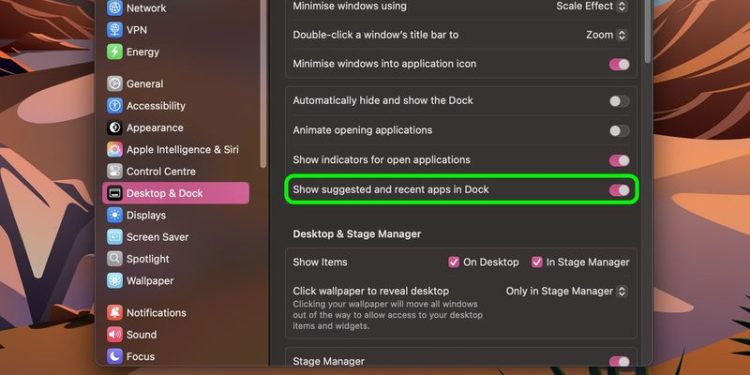
Task: Turn on Animate opening applications
Action: pyautogui.click(x=619, y=131)
